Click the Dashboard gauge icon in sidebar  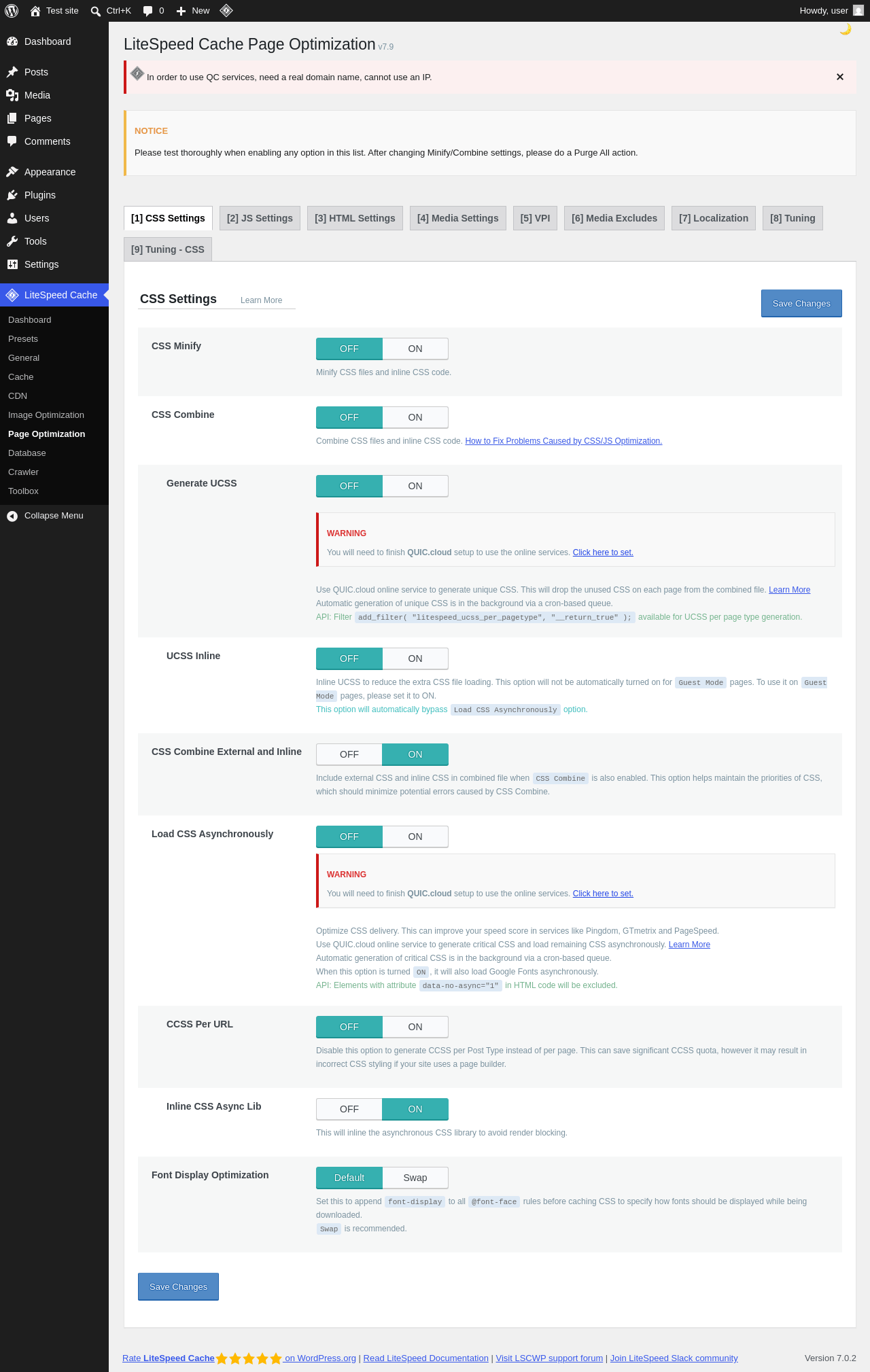pos(12,41)
